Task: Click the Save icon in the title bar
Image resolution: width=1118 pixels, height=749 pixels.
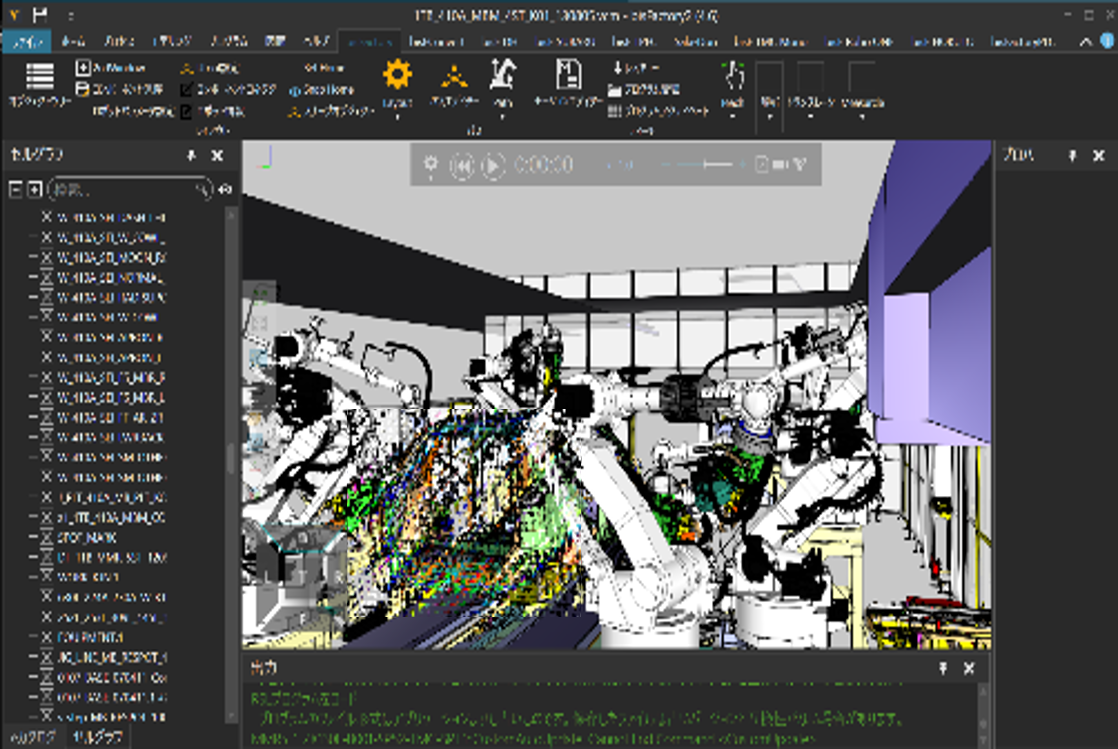Action: (x=40, y=16)
